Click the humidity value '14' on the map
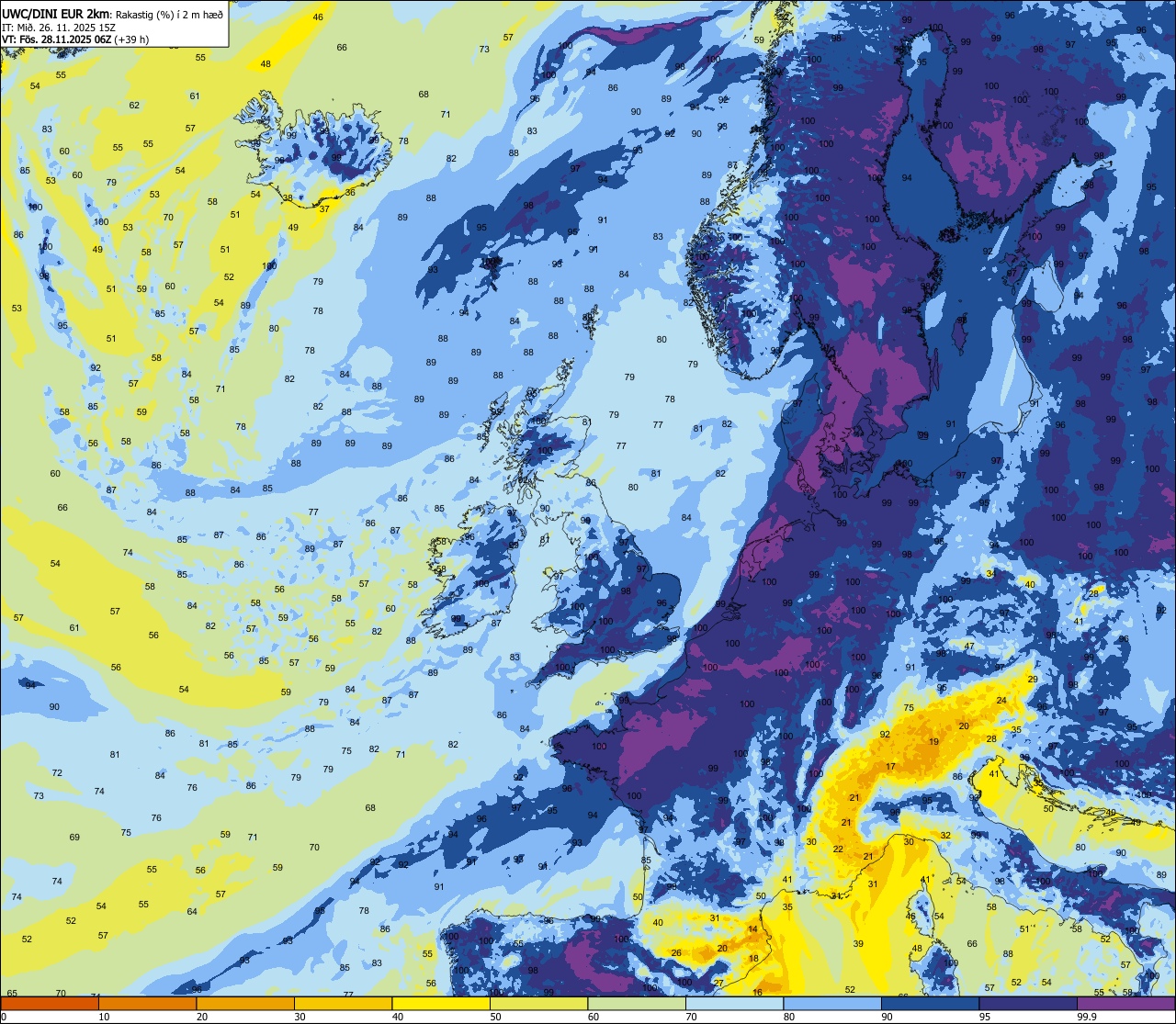 pyautogui.click(x=752, y=929)
